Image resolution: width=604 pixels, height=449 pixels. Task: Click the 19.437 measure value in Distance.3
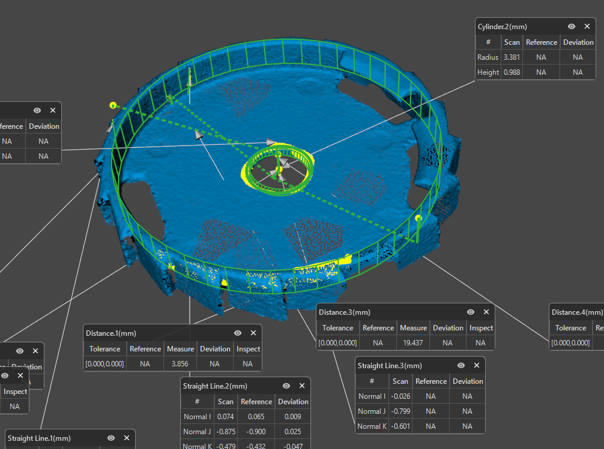[413, 343]
